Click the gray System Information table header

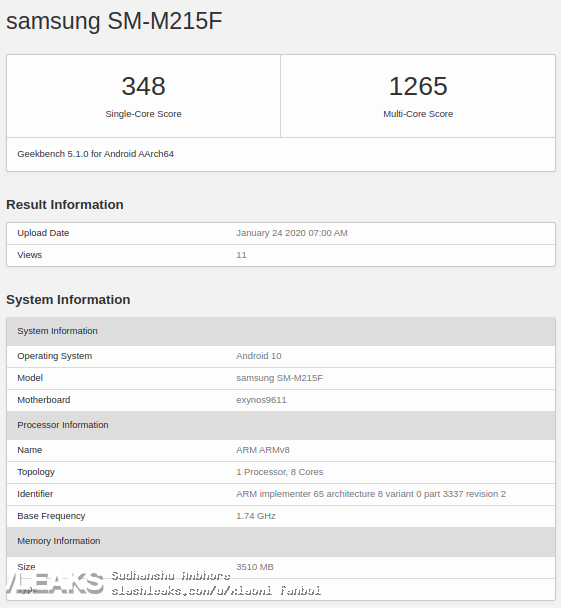tap(281, 331)
